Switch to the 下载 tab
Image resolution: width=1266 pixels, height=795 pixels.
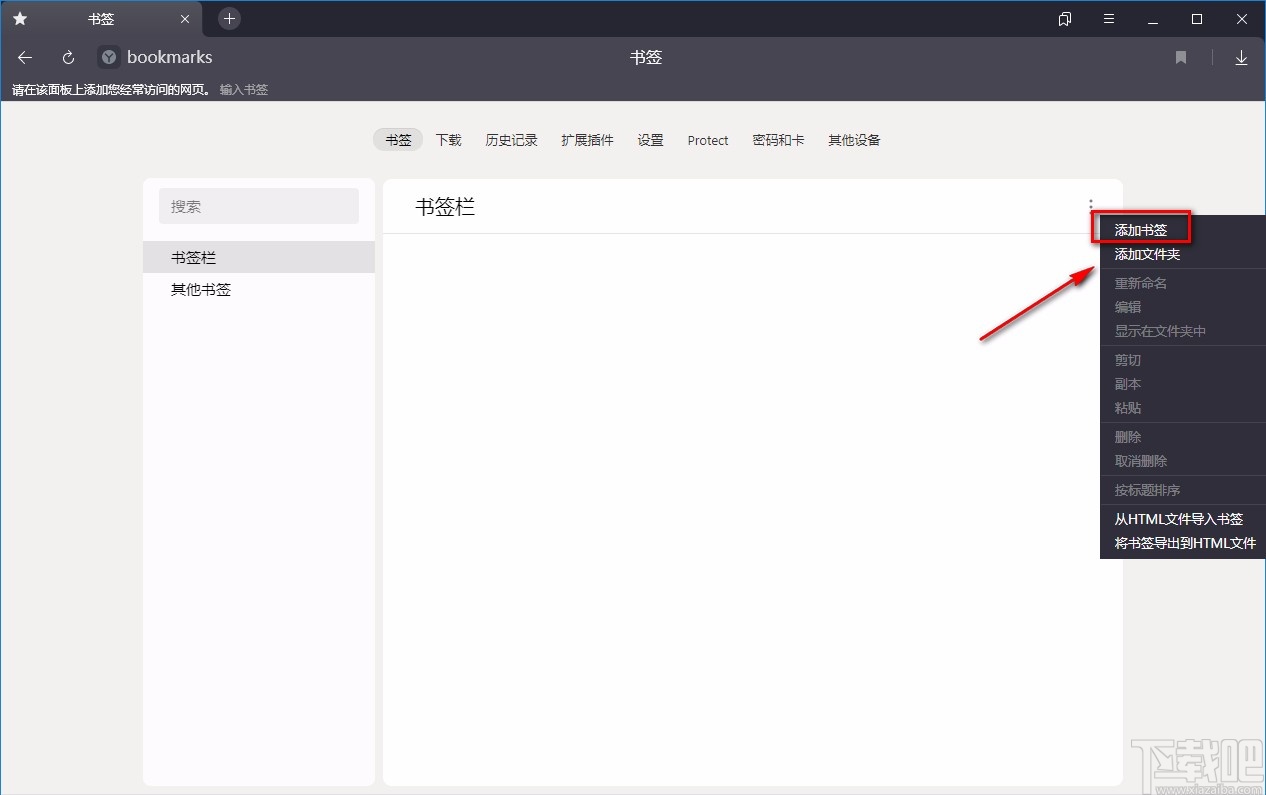point(448,140)
